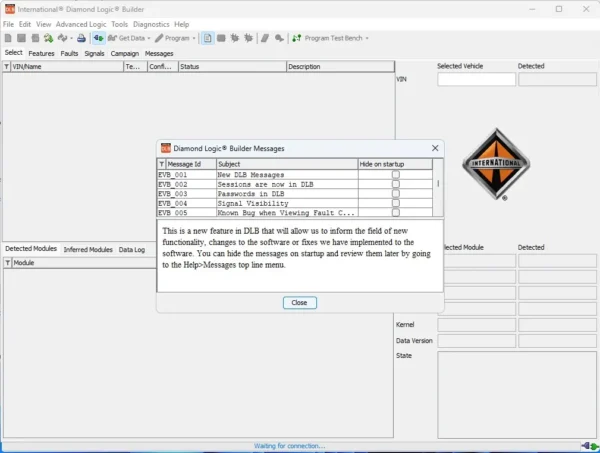Image resolution: width=600 pixels, height=453 pixels.
Task: Click the Save toolbar icon
Action: [x=21, y=38]
